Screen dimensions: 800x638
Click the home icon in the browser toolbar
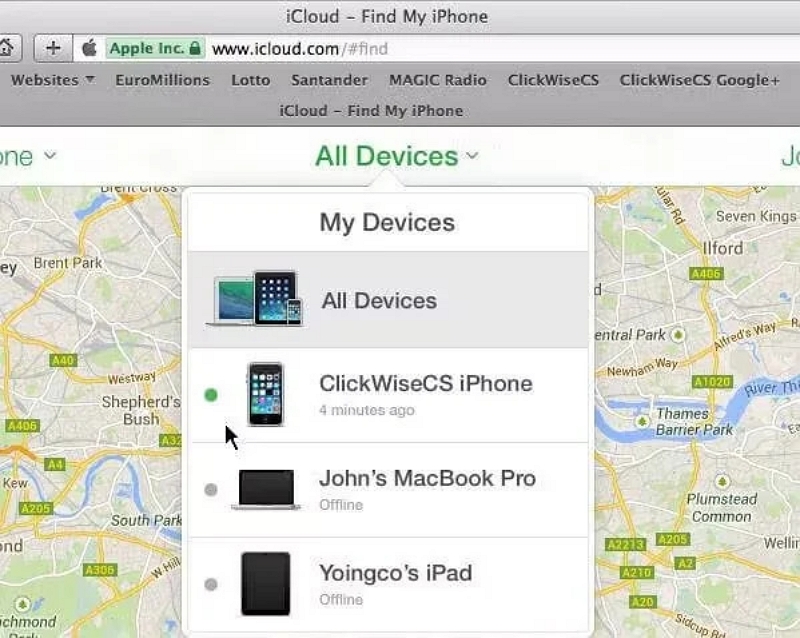[8, 46]
